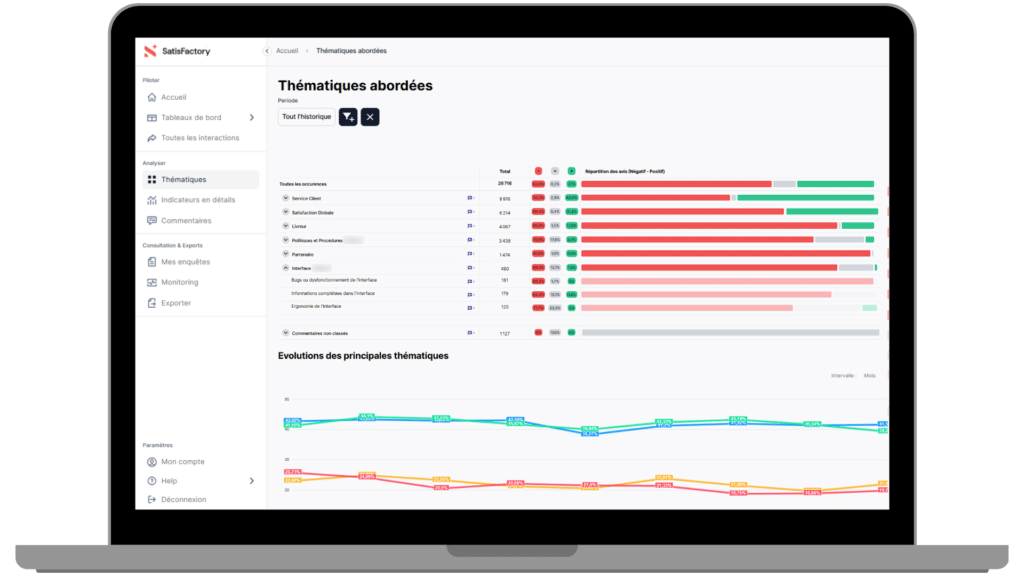This screenshot has height=576, width=1024.
Task: Add a filter with the funnel icon
Action: pyautogui.click(x=348, y=117)
